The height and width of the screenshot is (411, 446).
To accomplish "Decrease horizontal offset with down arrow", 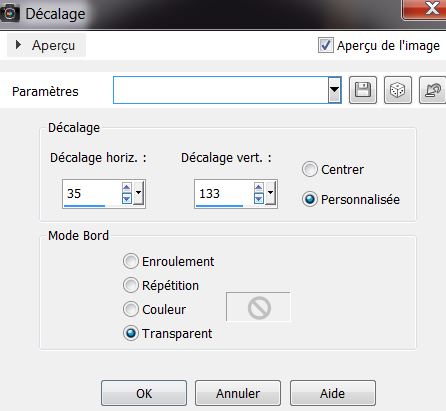I will 126,199.
